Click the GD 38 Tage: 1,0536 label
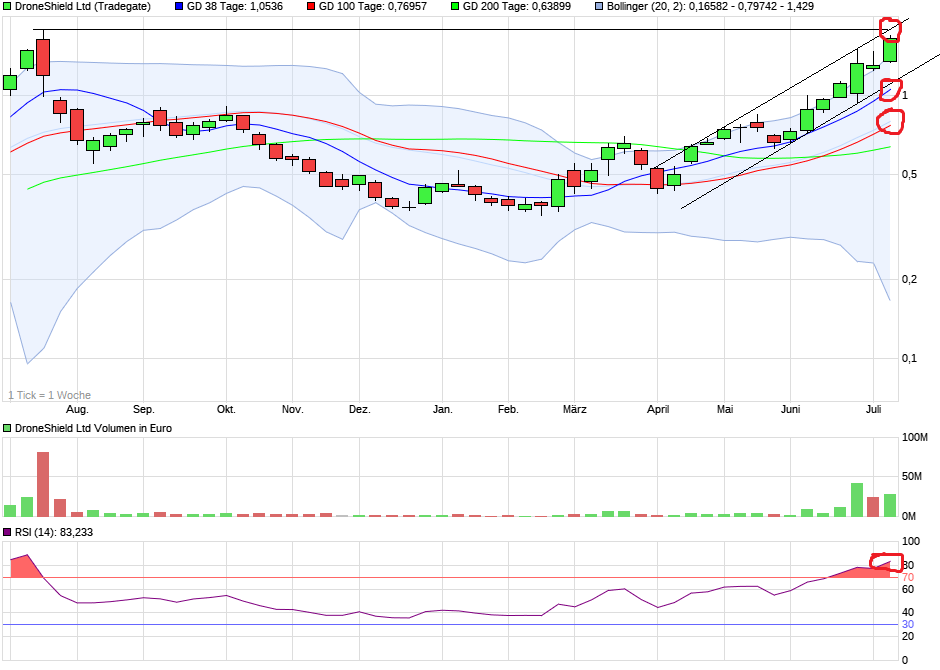Screen dimensions: 940x670 (235, 7)
